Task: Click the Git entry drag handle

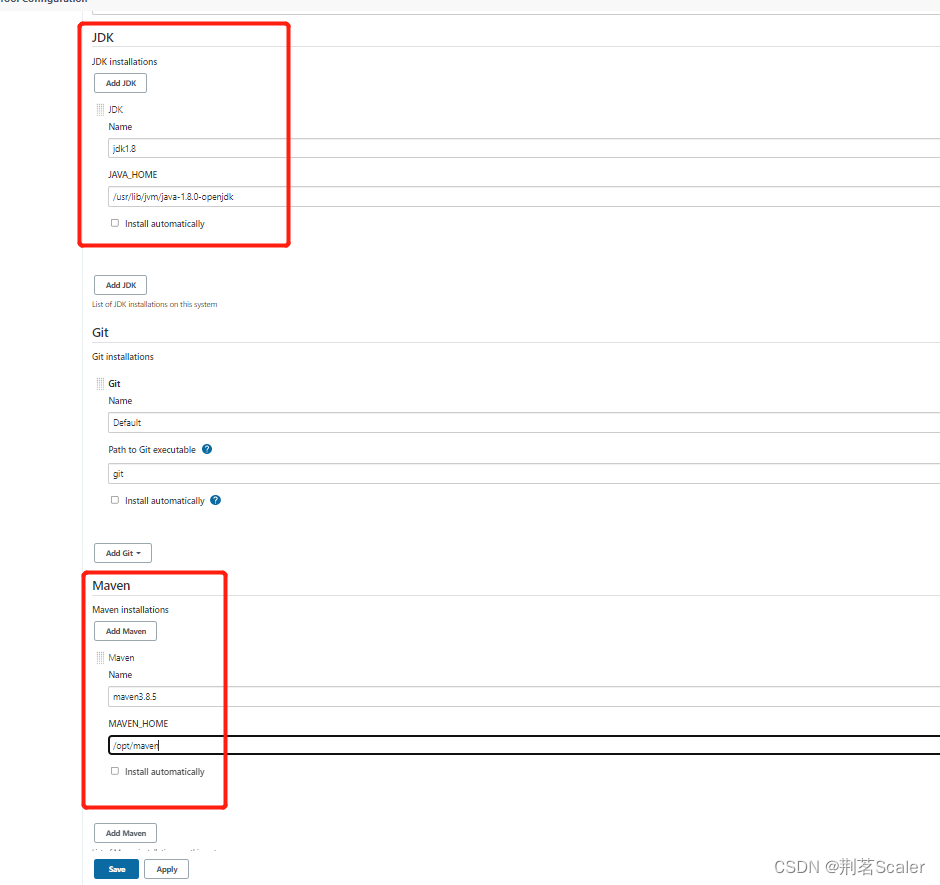Action: click(100, 384)
